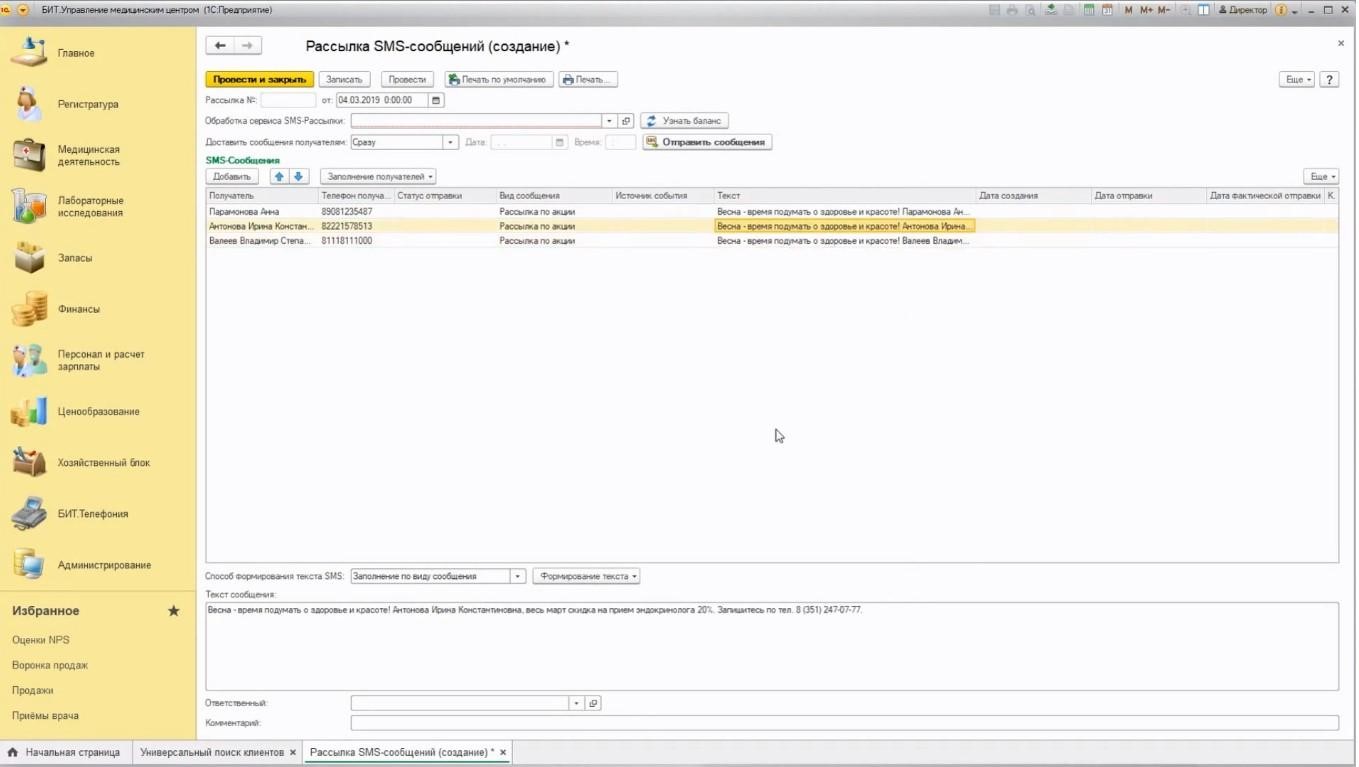Viewport: 1359px width, 767px height.
Task: Move selected row down with blue arrow
Action: tap(298, 176)
